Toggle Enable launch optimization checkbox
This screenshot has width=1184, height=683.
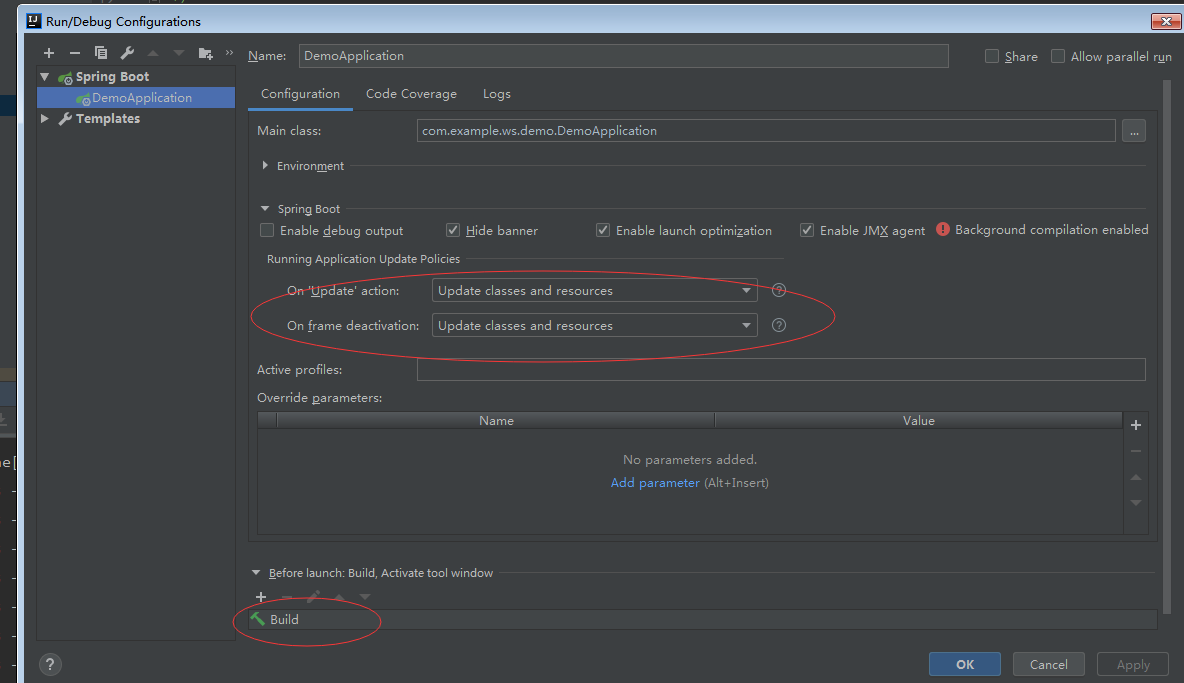tap(603, 230)
